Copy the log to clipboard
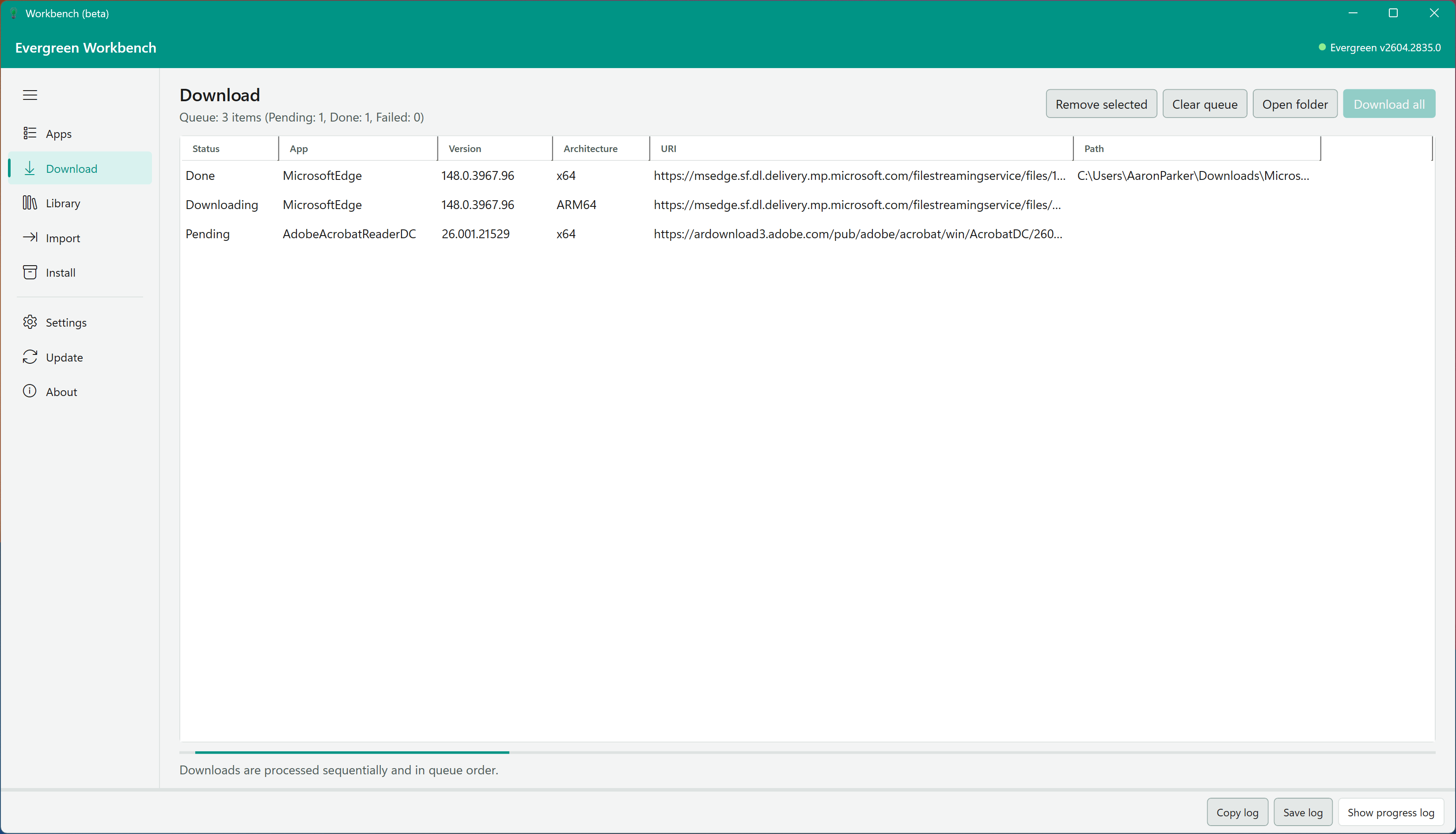This screenshot has height=834, width=1456. tap(1237, 812)
